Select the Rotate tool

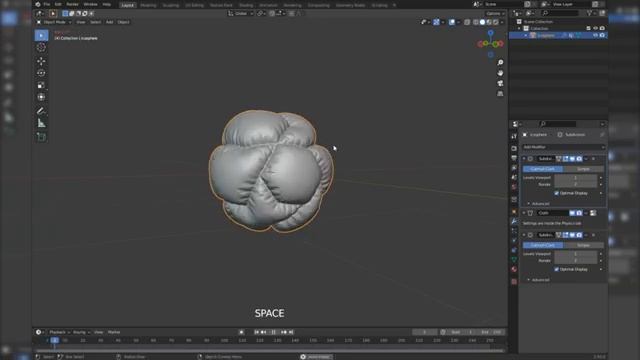(41, 73)
